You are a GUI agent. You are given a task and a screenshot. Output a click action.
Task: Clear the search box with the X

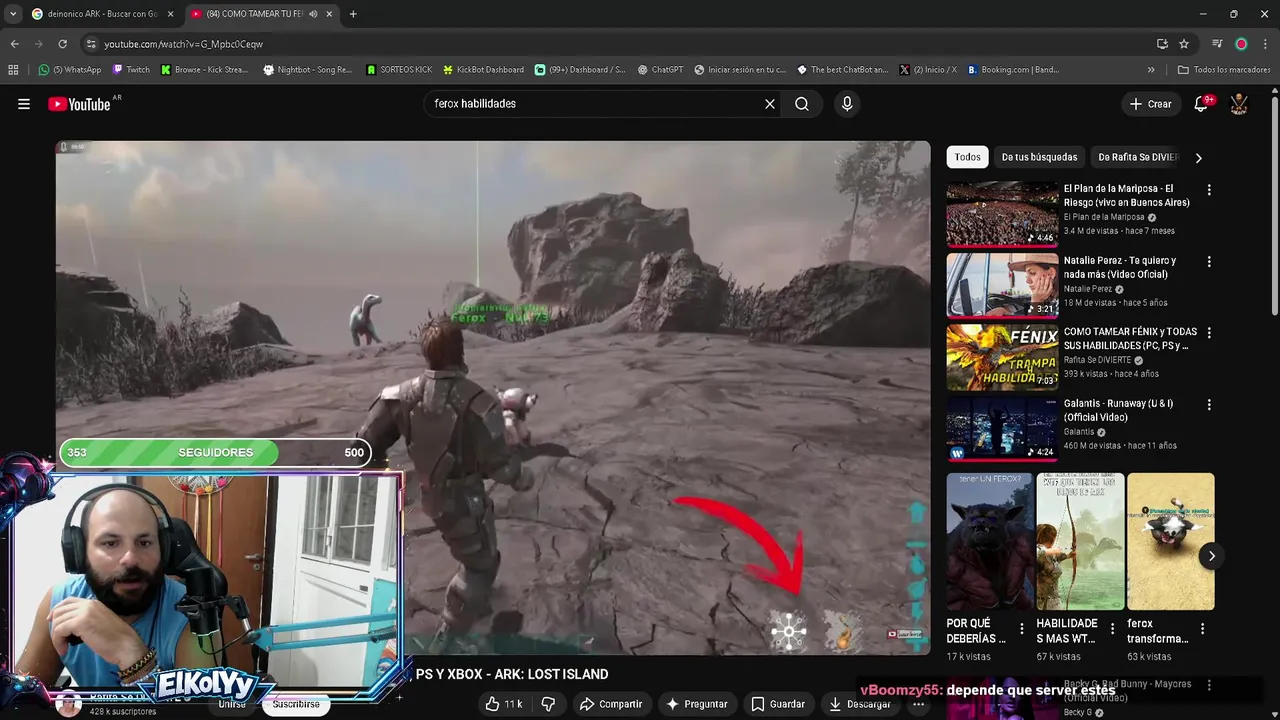770,104
